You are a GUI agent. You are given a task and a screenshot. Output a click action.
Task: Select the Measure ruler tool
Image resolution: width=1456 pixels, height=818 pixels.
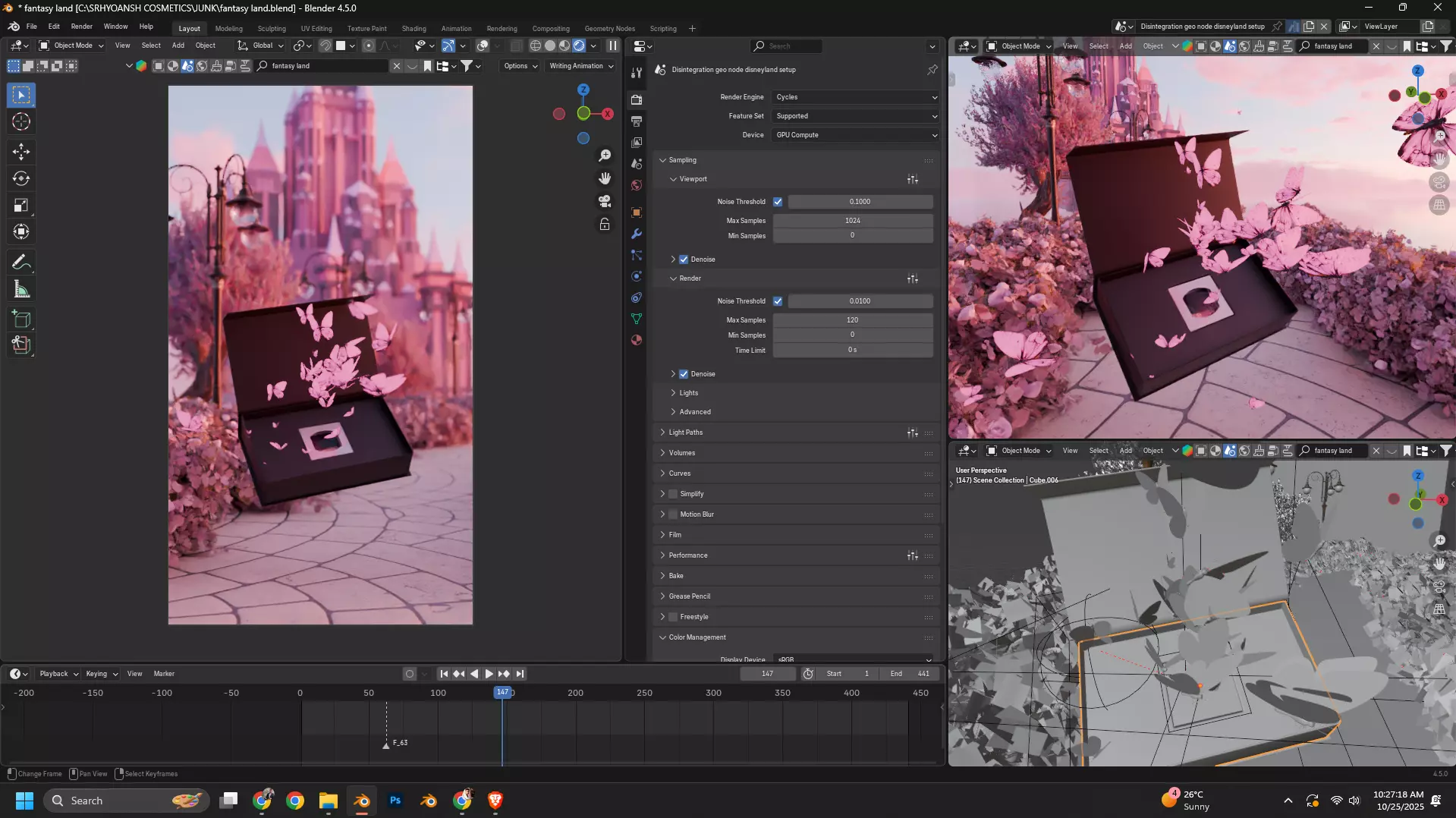pos(21,289)
